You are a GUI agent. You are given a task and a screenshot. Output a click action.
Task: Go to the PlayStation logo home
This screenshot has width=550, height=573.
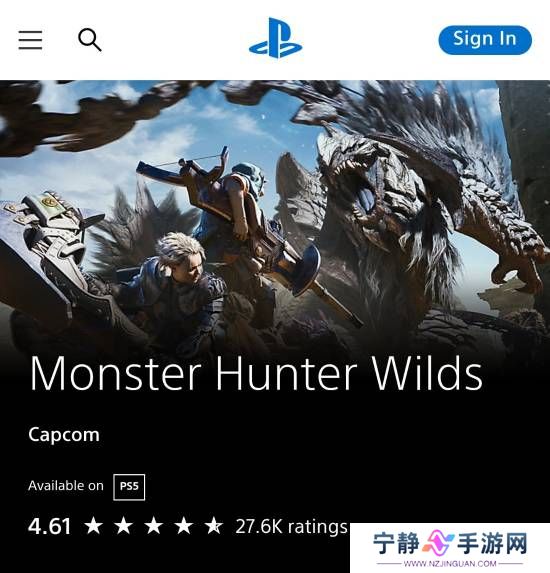(276, 38)
